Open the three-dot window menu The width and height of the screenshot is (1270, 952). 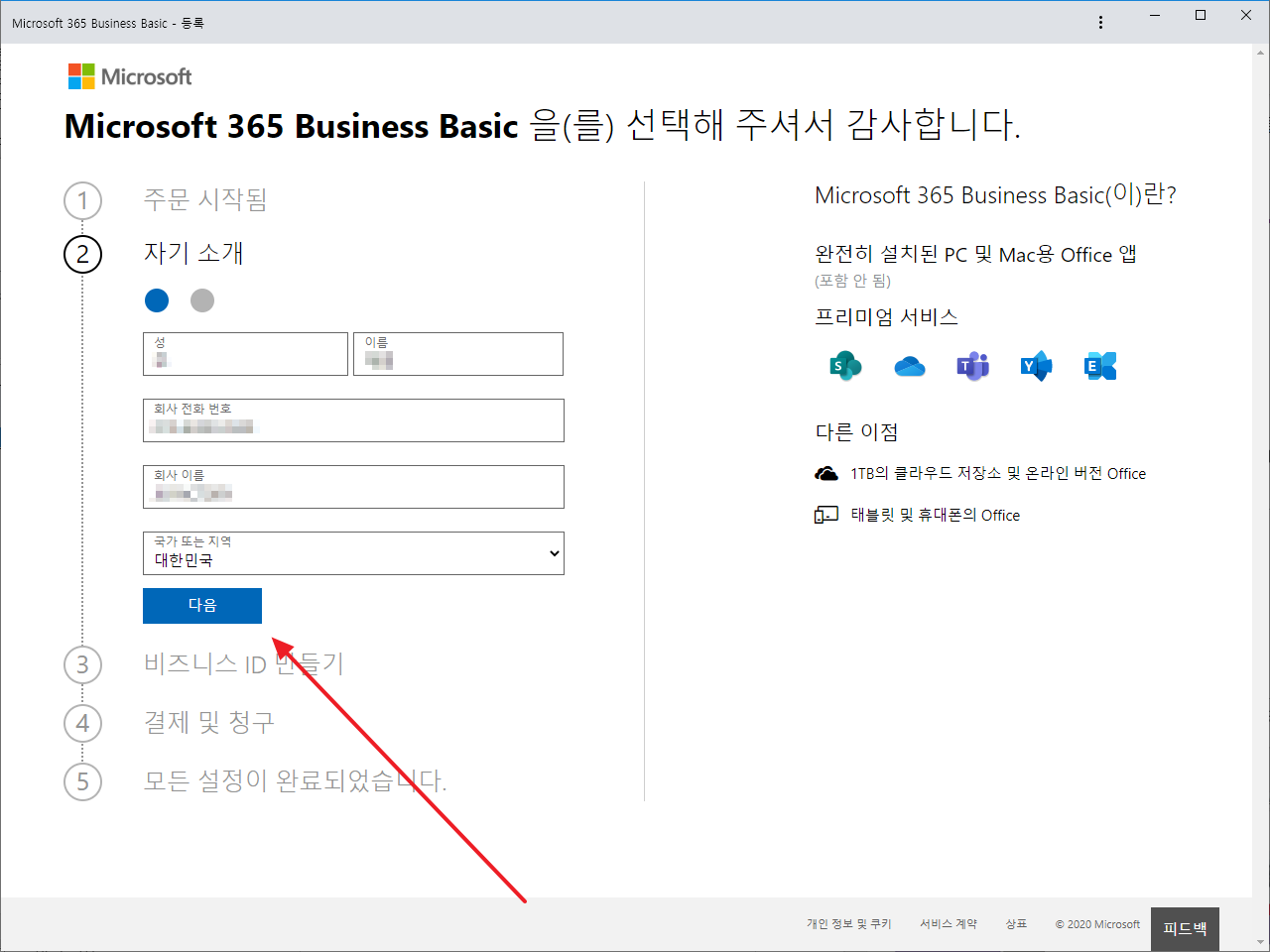1100,22
